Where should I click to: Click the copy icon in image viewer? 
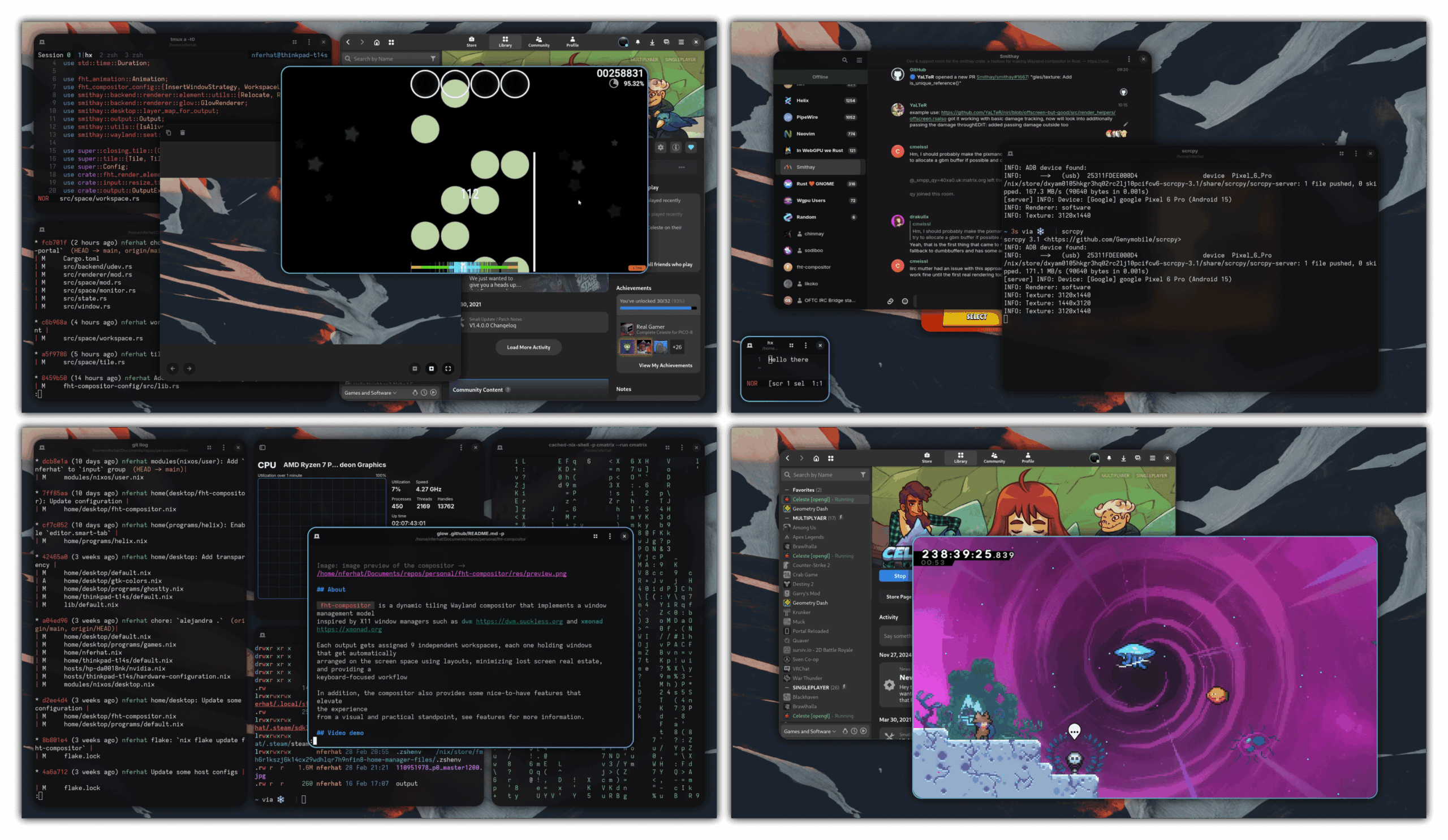169,133
